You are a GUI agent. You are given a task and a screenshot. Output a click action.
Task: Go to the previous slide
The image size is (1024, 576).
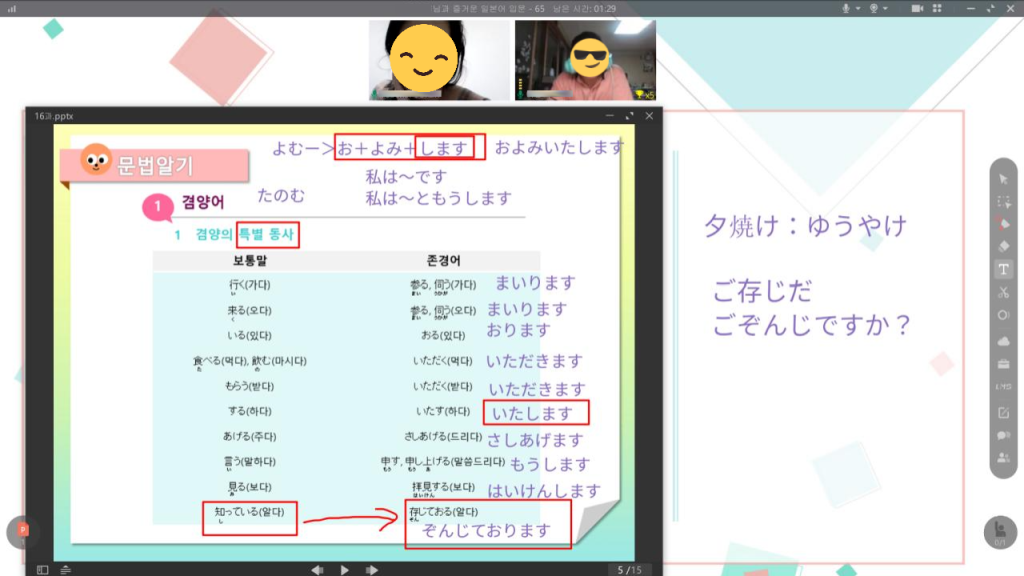tap(317, 569)
